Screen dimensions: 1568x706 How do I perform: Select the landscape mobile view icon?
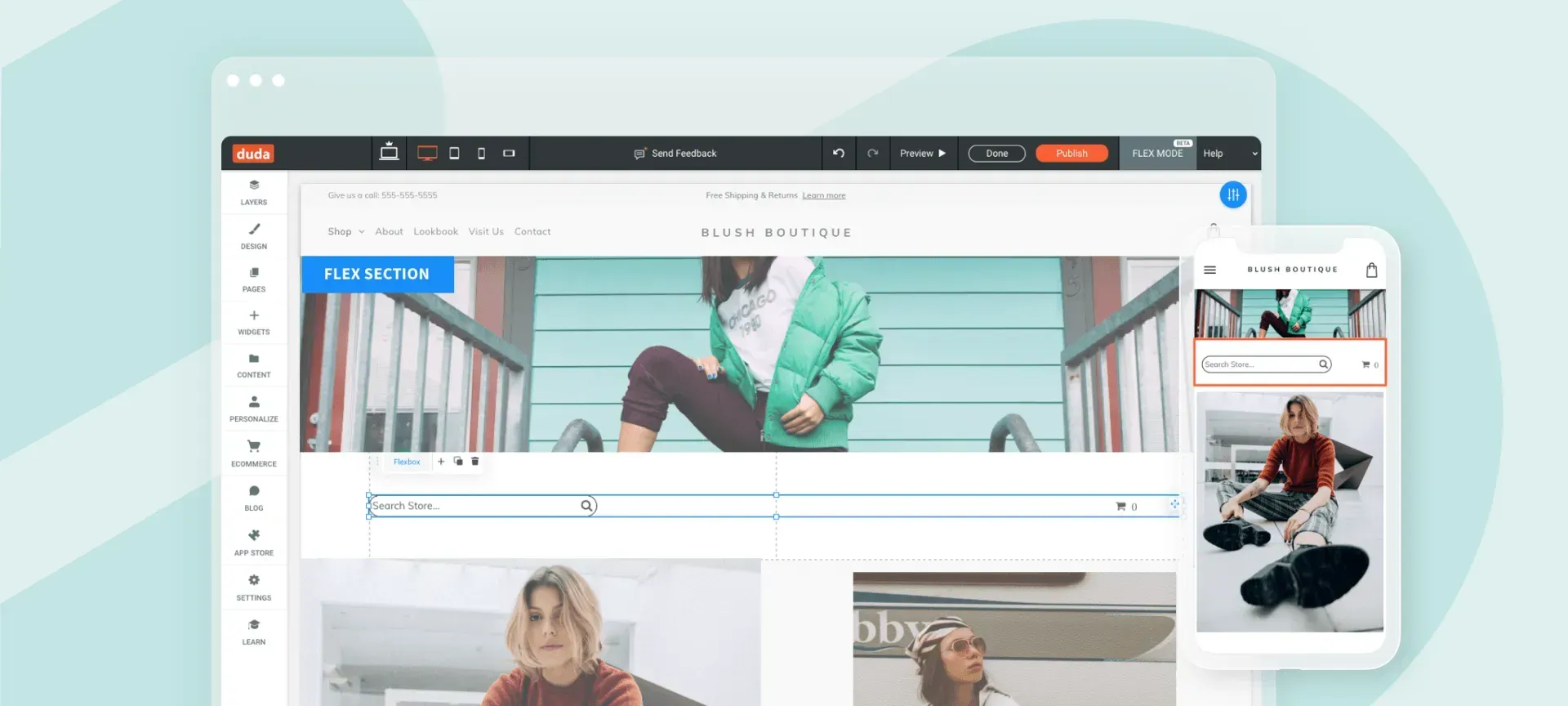tap(509, 153)
